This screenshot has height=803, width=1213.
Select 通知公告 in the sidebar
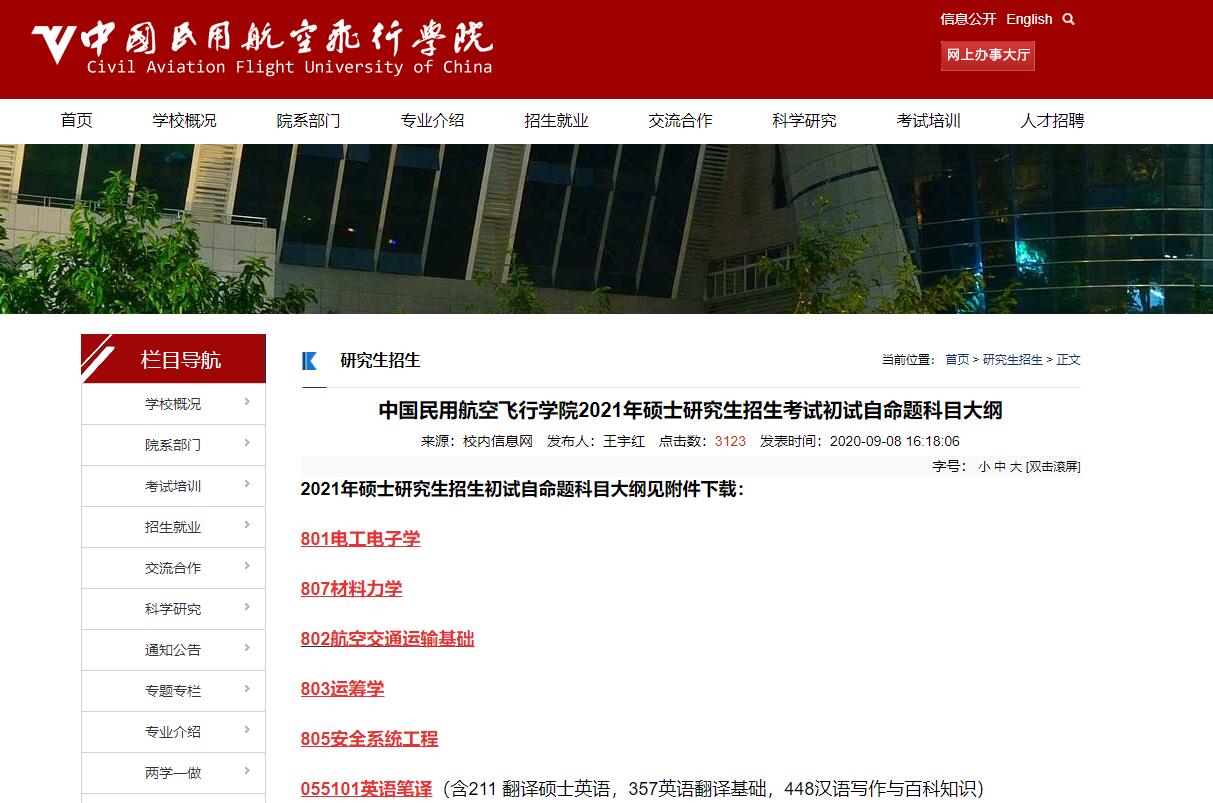tap(173, 650)
